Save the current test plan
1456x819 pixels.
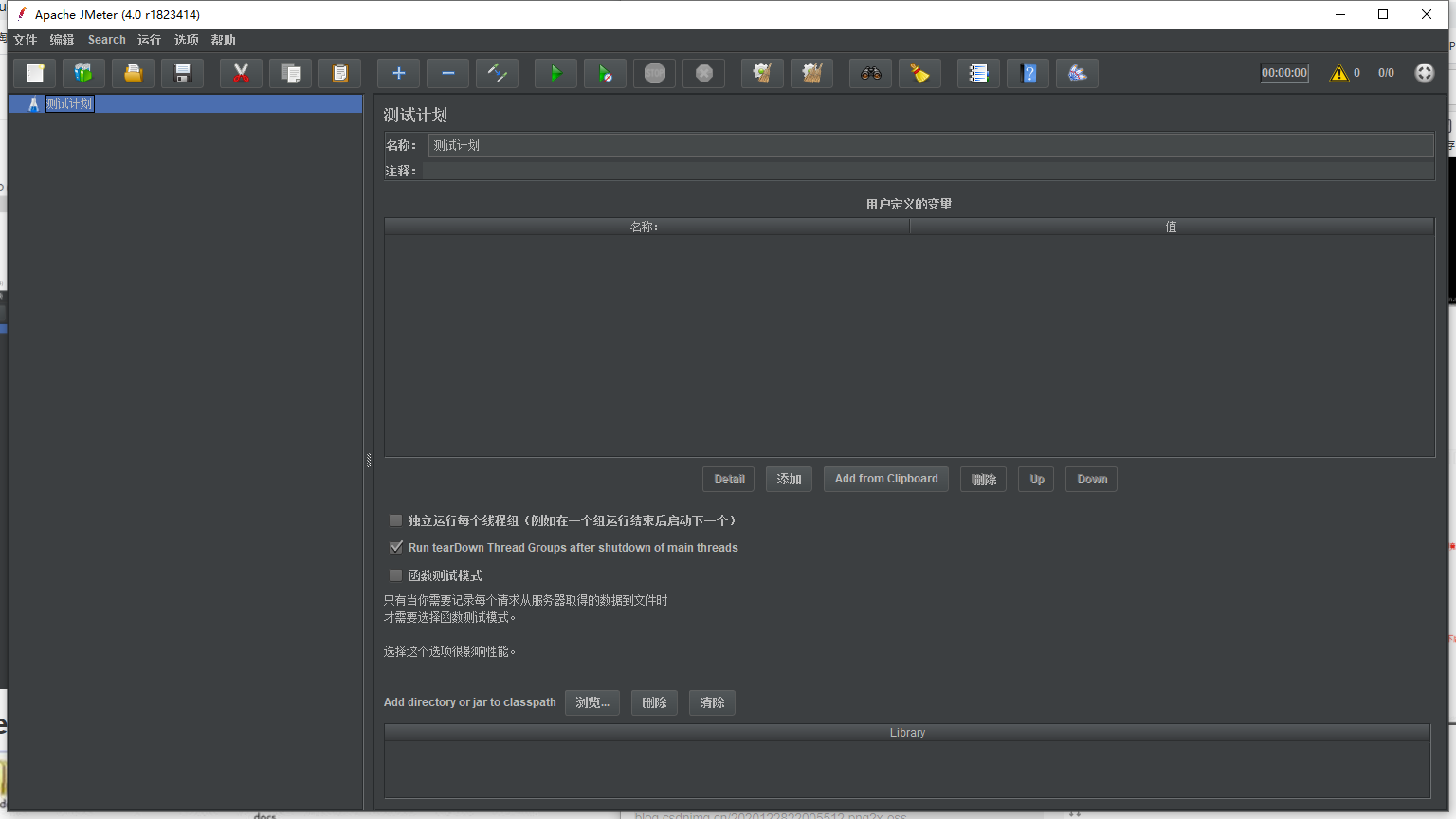(x=182, y=73)
